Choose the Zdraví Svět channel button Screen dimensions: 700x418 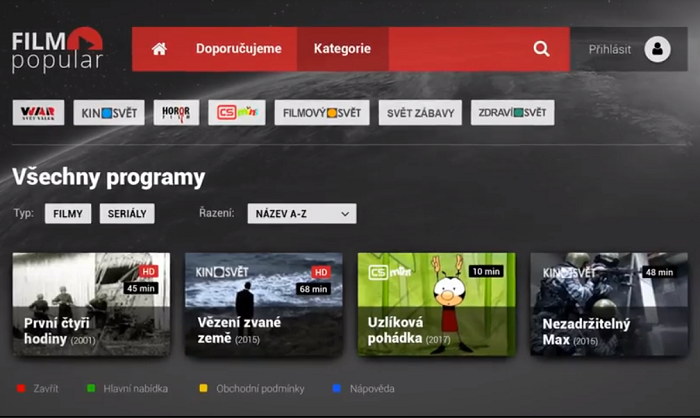[512, 112]
